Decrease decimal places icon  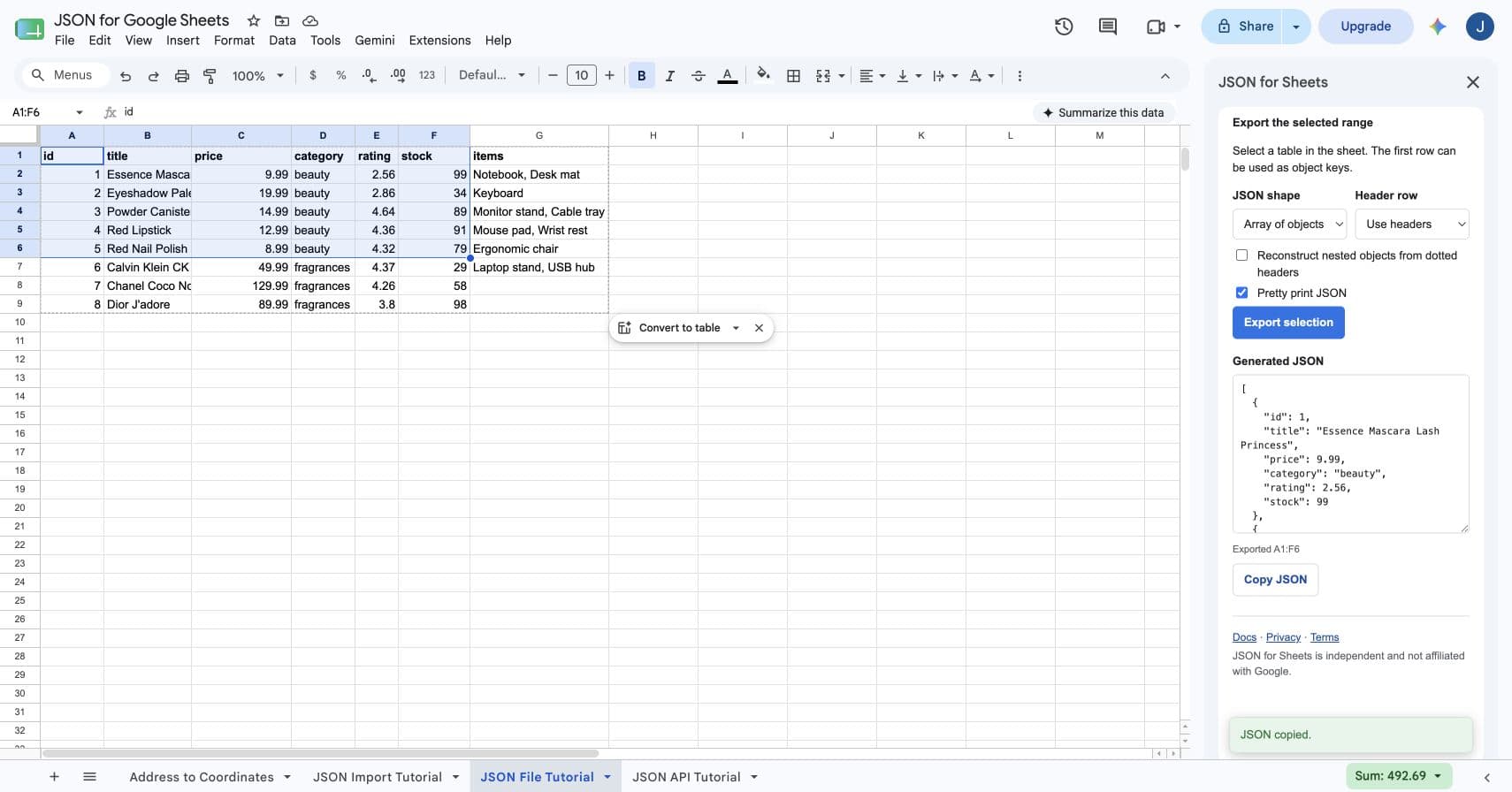[x=369, y=76]
